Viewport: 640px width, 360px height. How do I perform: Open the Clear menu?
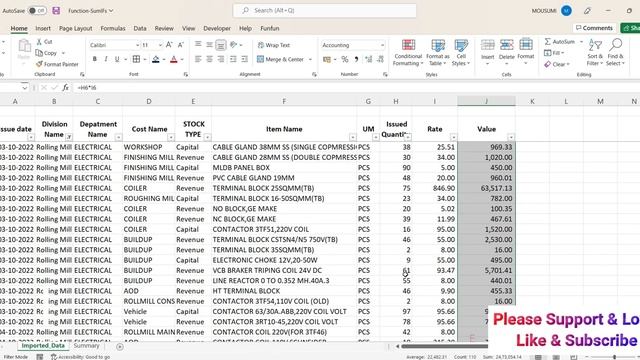coord(557,64)
